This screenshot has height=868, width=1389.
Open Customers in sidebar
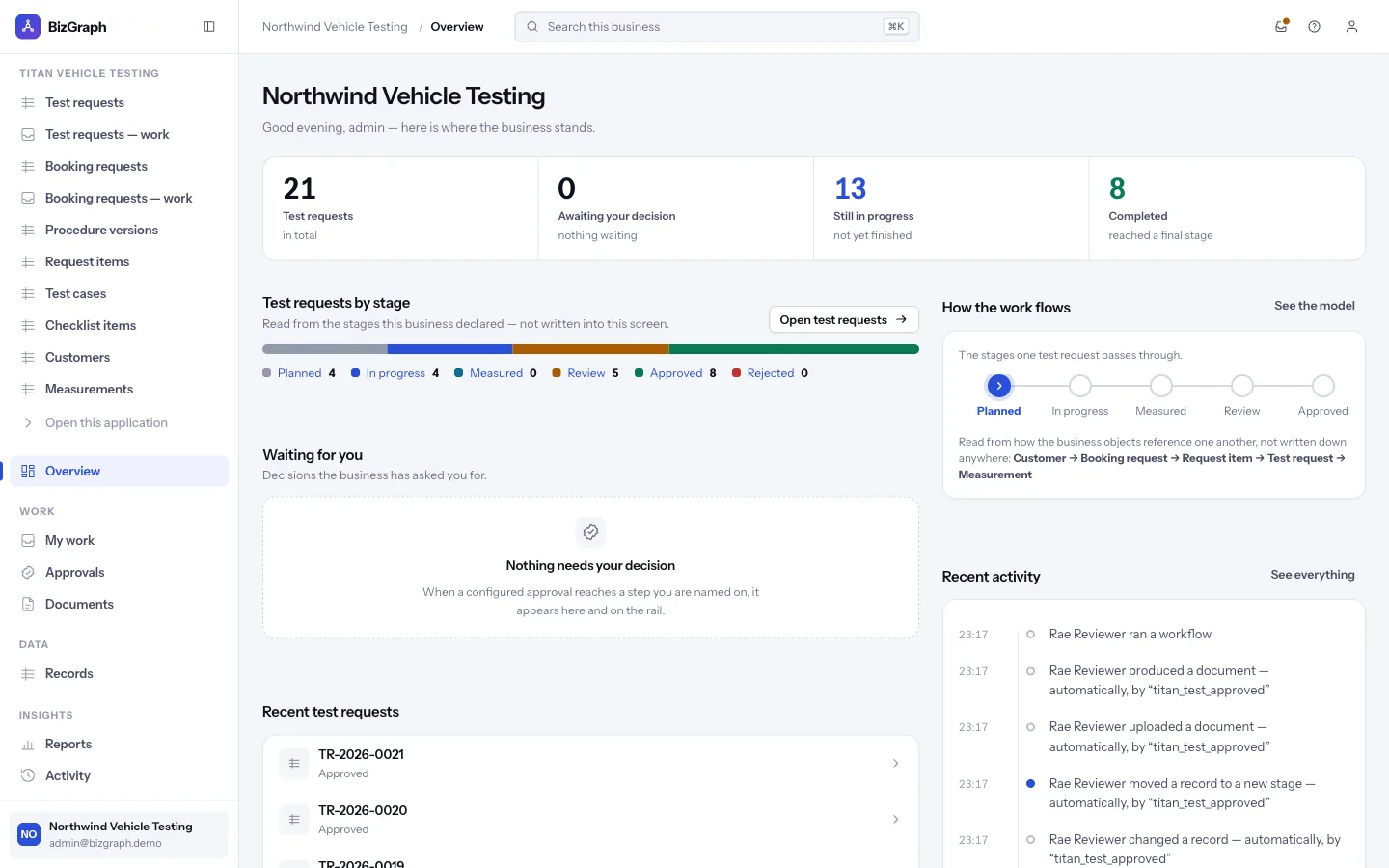tap(120, 358)
